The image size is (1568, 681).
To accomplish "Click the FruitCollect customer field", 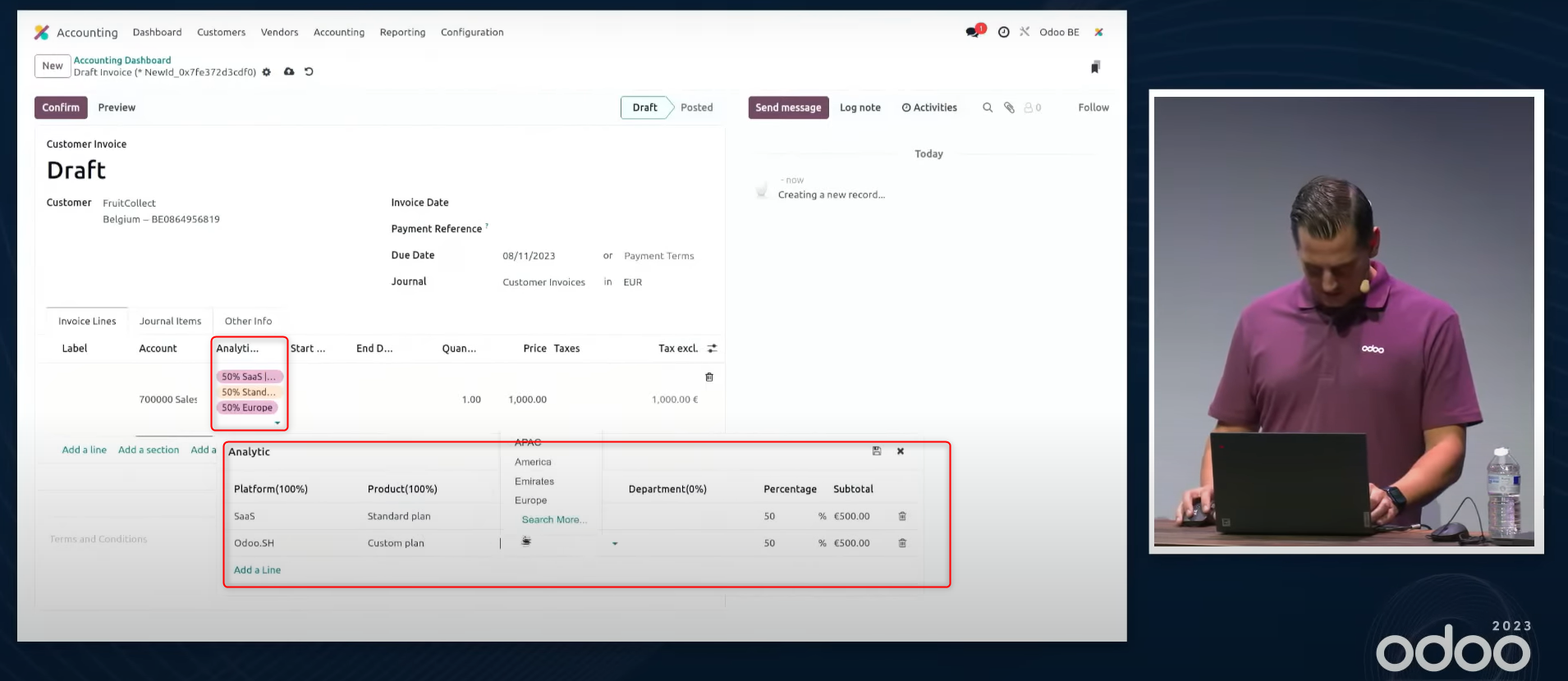I will tap(129, 203).
